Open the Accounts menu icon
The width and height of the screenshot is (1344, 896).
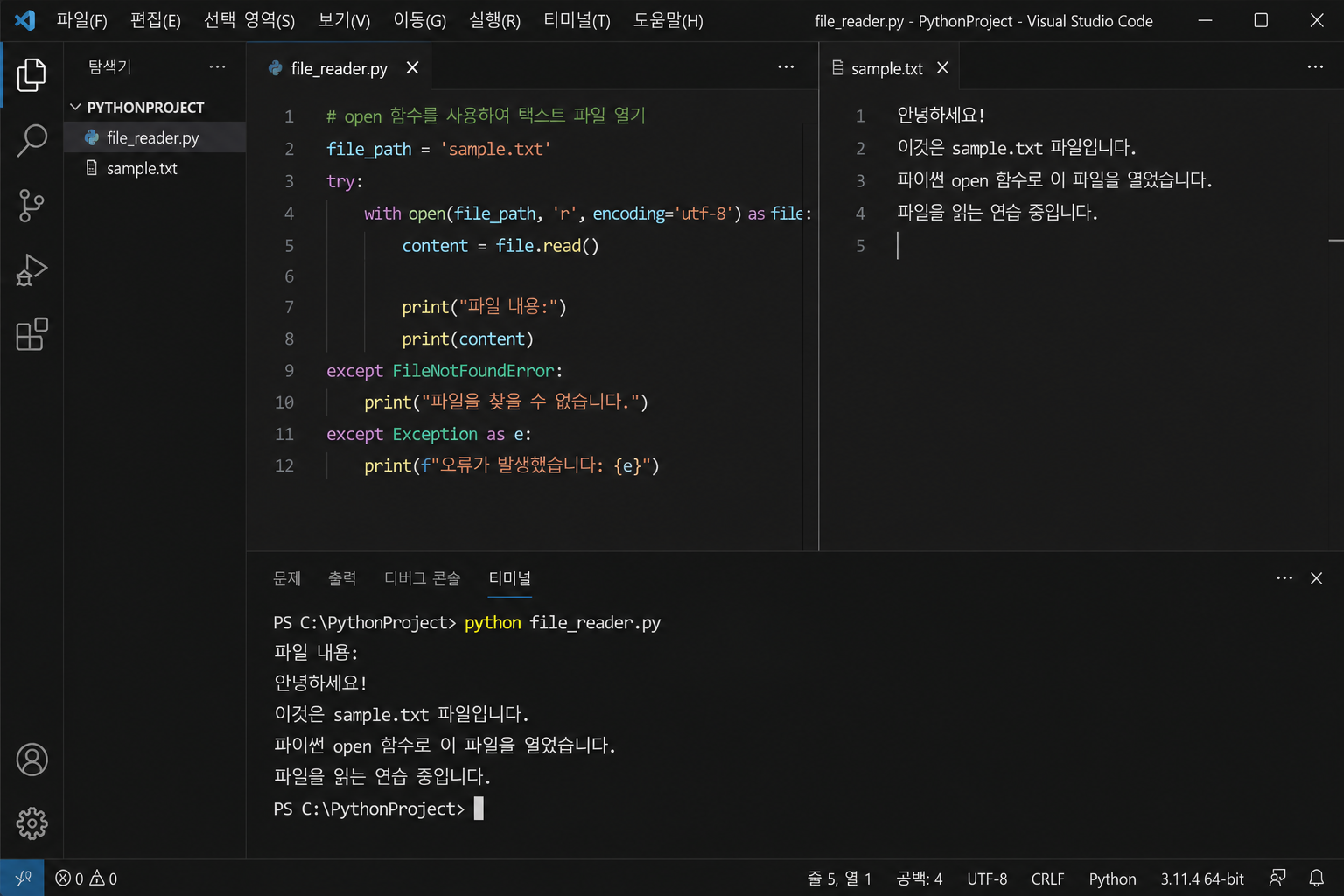point(31,759)
